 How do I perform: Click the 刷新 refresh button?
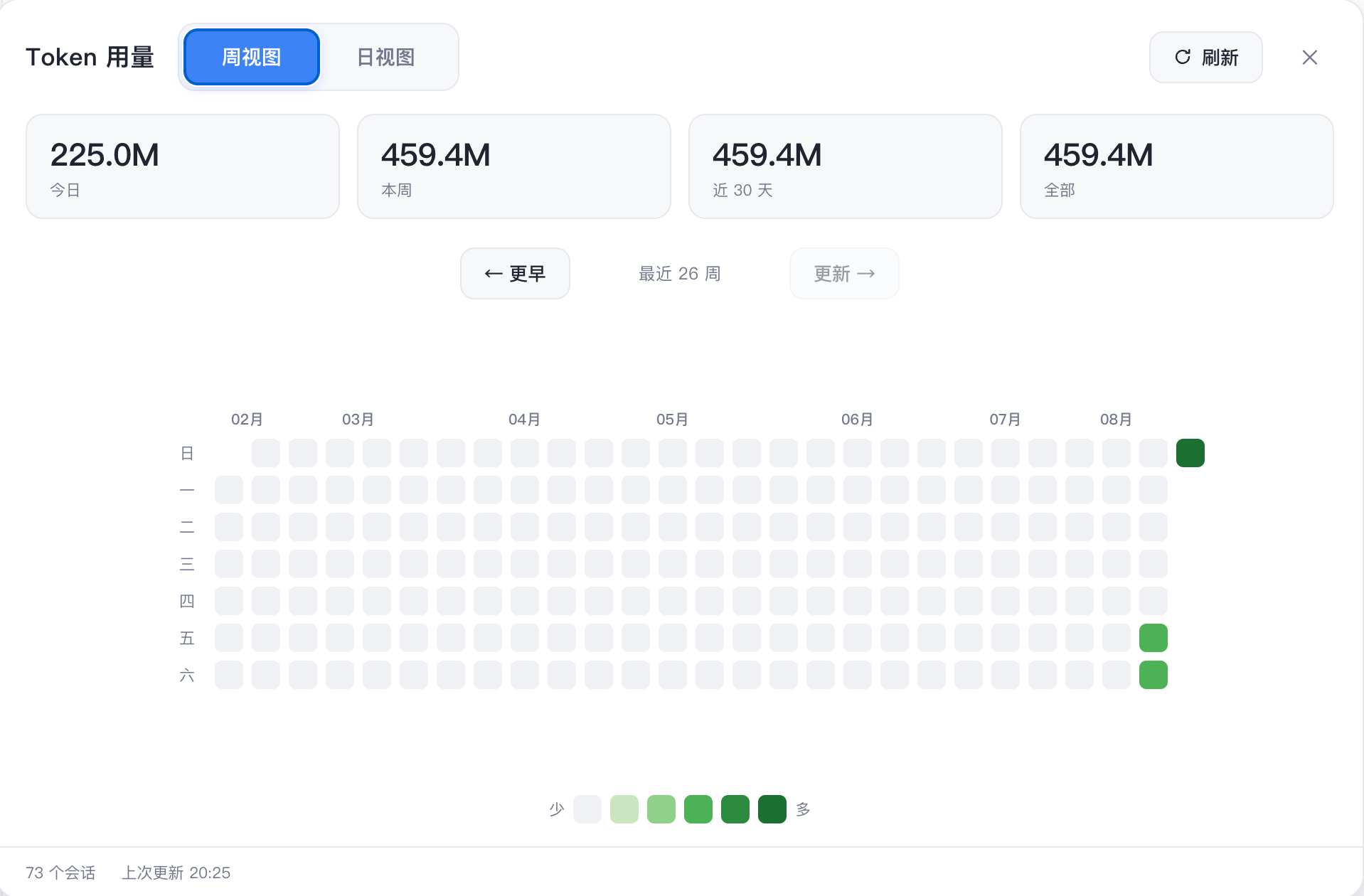click(1205, 57)
